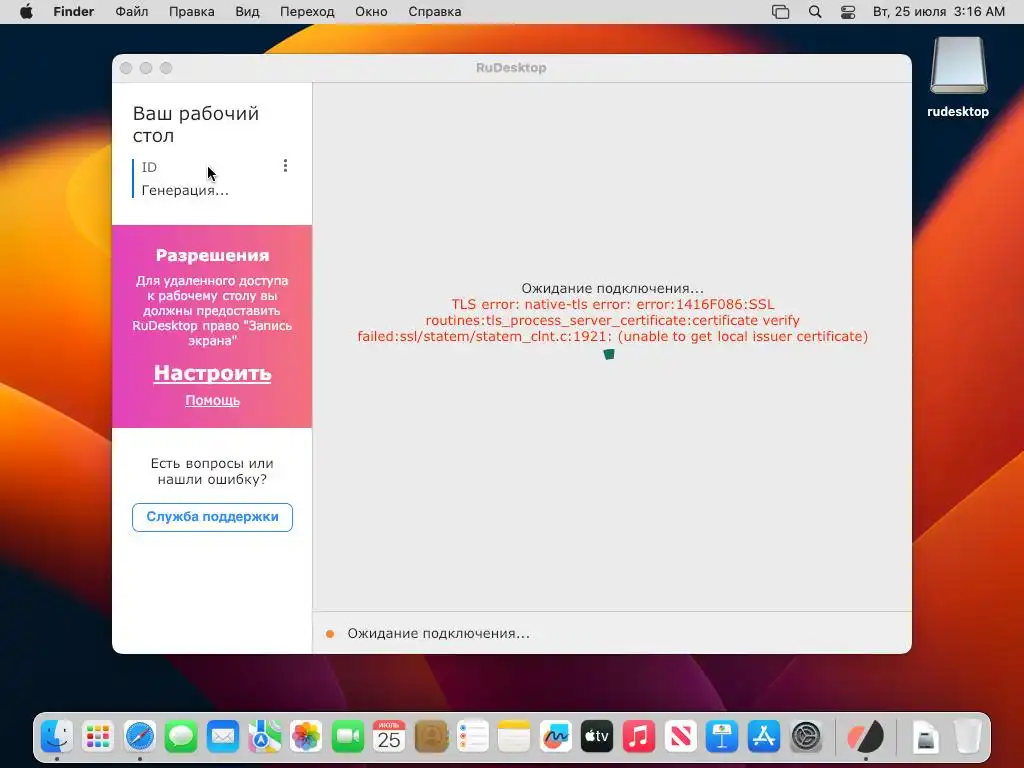Open App Store from the Dock
Viewport: 1024px width, 768px height.
pyautogui.click(x=763, y=737)
